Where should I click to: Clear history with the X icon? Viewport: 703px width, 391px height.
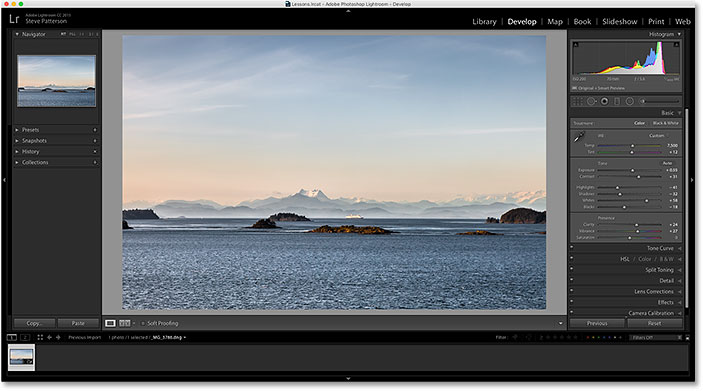pos(95,152)
